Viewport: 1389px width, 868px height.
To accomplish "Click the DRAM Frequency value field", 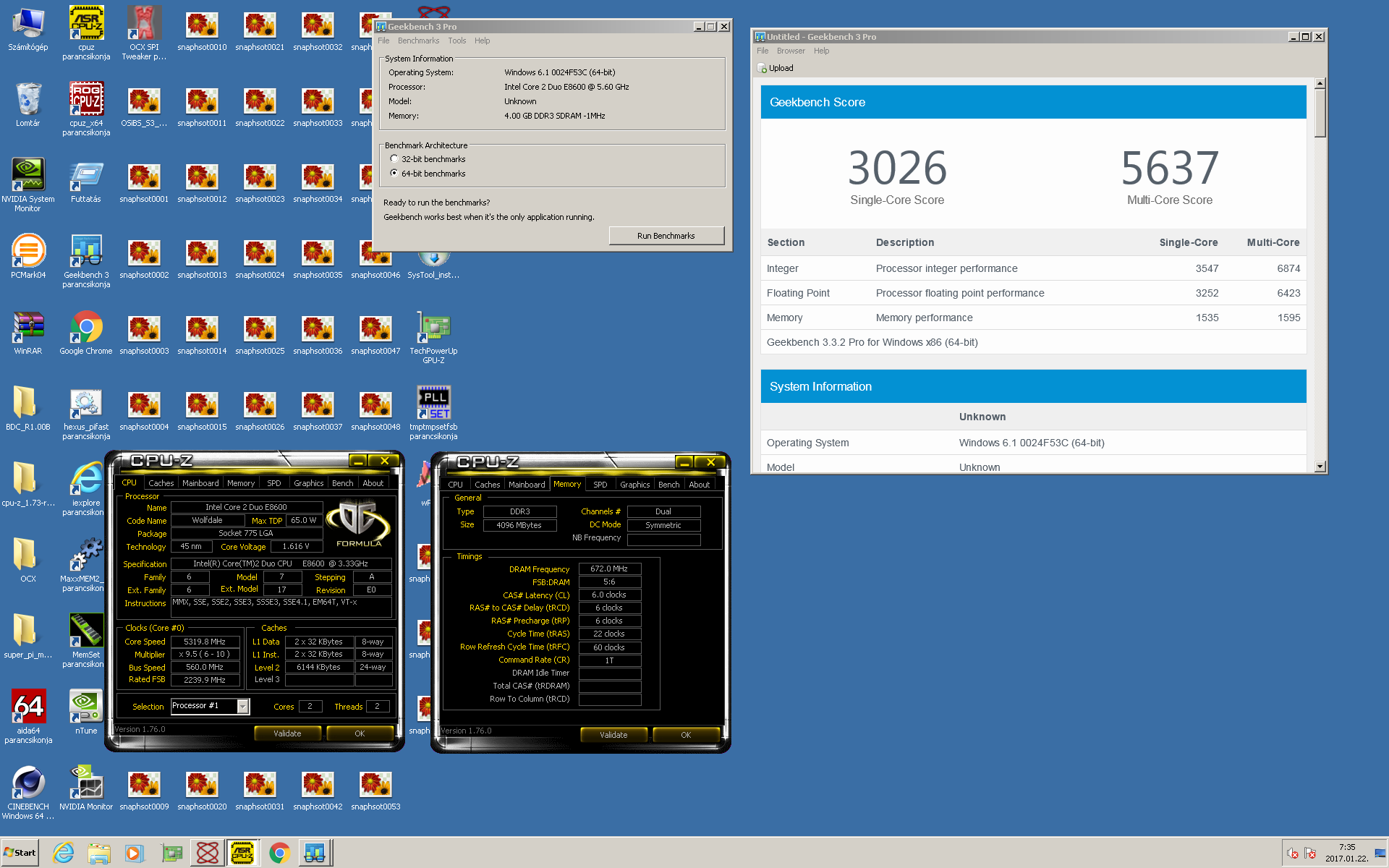I will click(609, 569).
